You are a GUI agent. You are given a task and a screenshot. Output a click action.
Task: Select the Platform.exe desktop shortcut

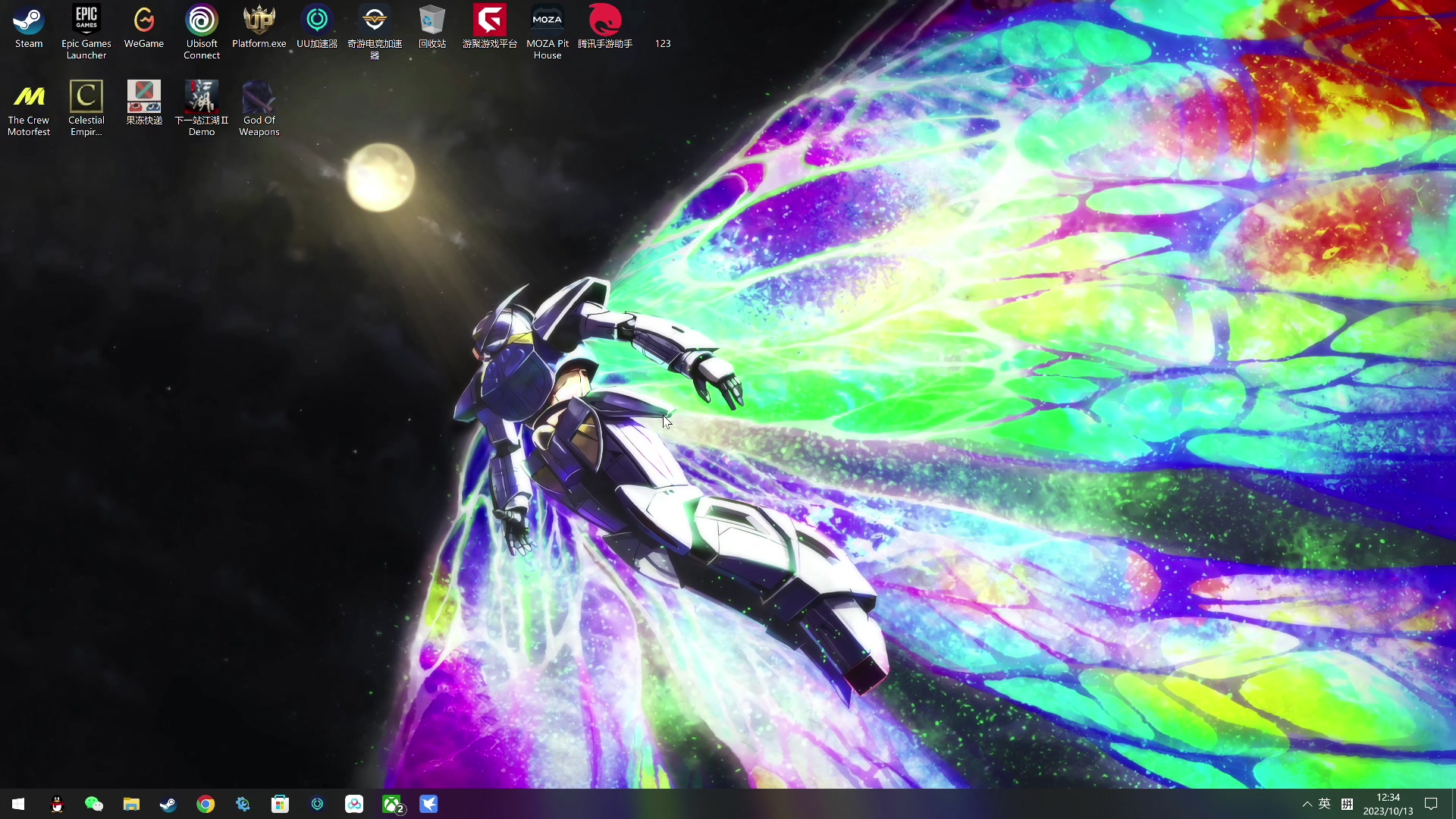pos(259,27)
